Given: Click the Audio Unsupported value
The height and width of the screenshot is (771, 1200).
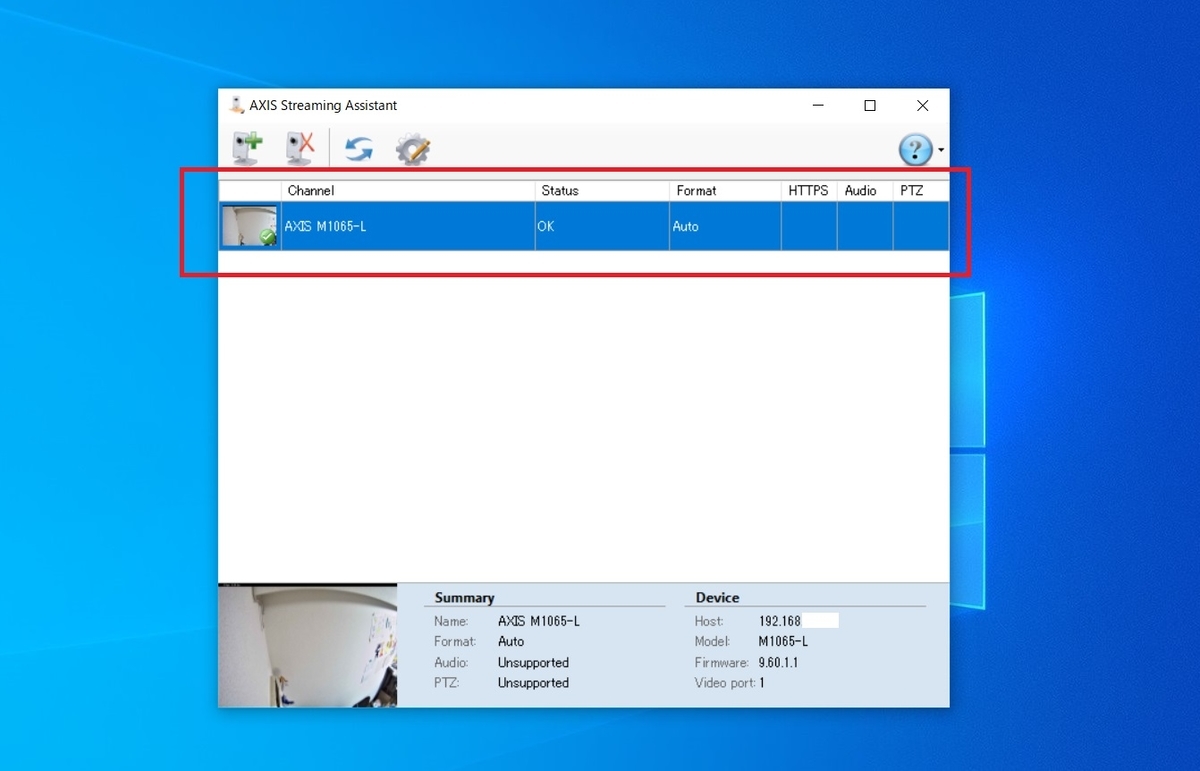Looking at the screenshot, I should [x=533, y=663].
